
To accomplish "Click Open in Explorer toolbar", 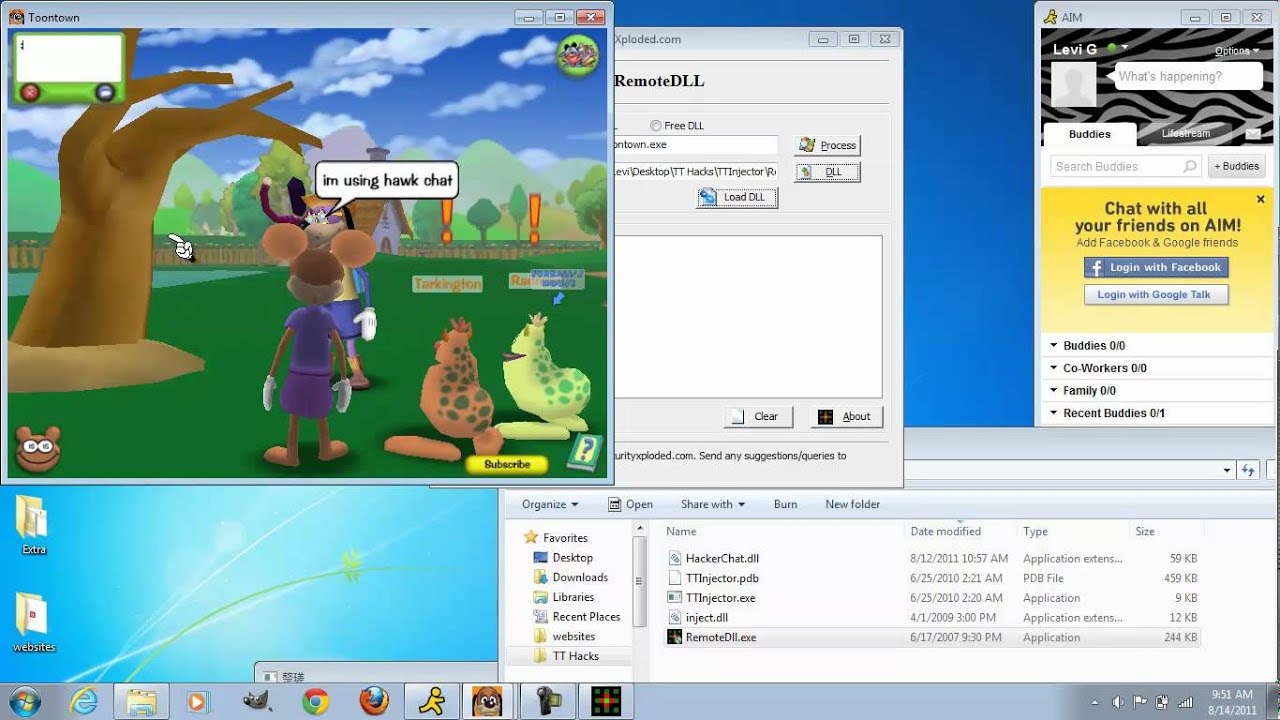I will coord(631,505).
